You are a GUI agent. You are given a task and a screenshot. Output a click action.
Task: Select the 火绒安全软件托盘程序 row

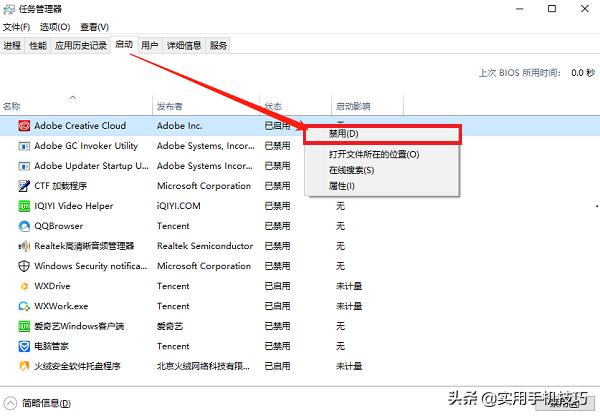coord(300,366)
